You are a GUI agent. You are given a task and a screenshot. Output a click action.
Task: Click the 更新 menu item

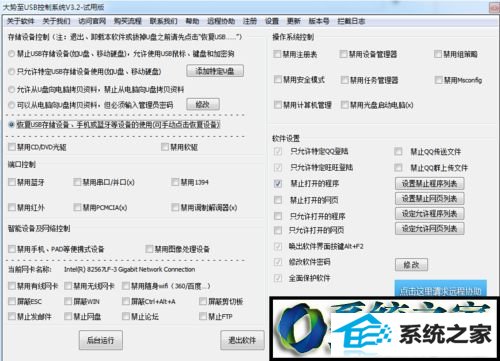click(x=294, y=21)
